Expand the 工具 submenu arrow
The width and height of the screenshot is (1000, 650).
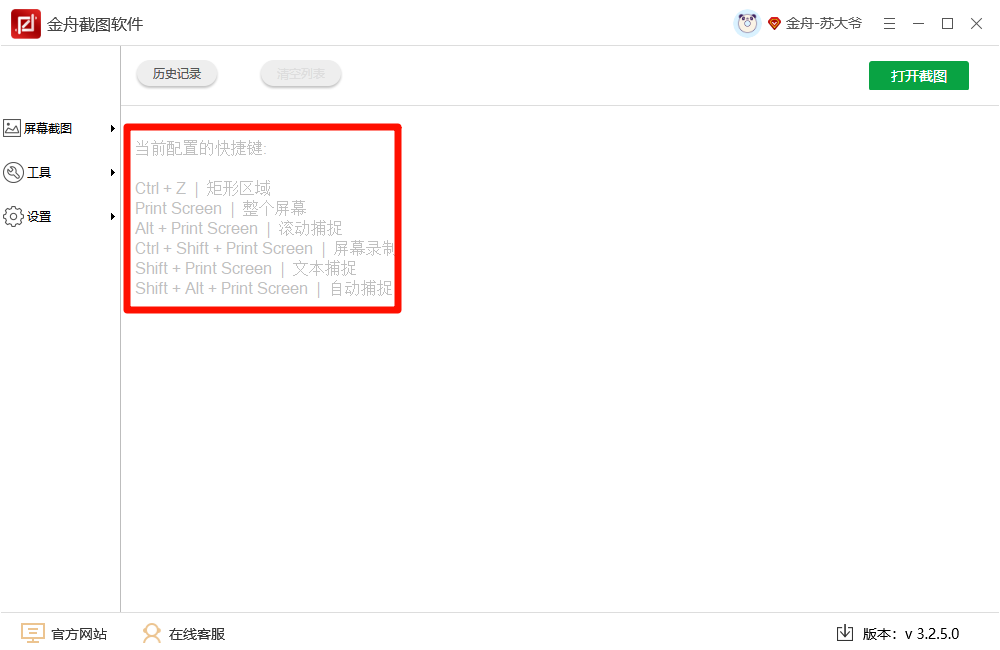click(113, 172)
